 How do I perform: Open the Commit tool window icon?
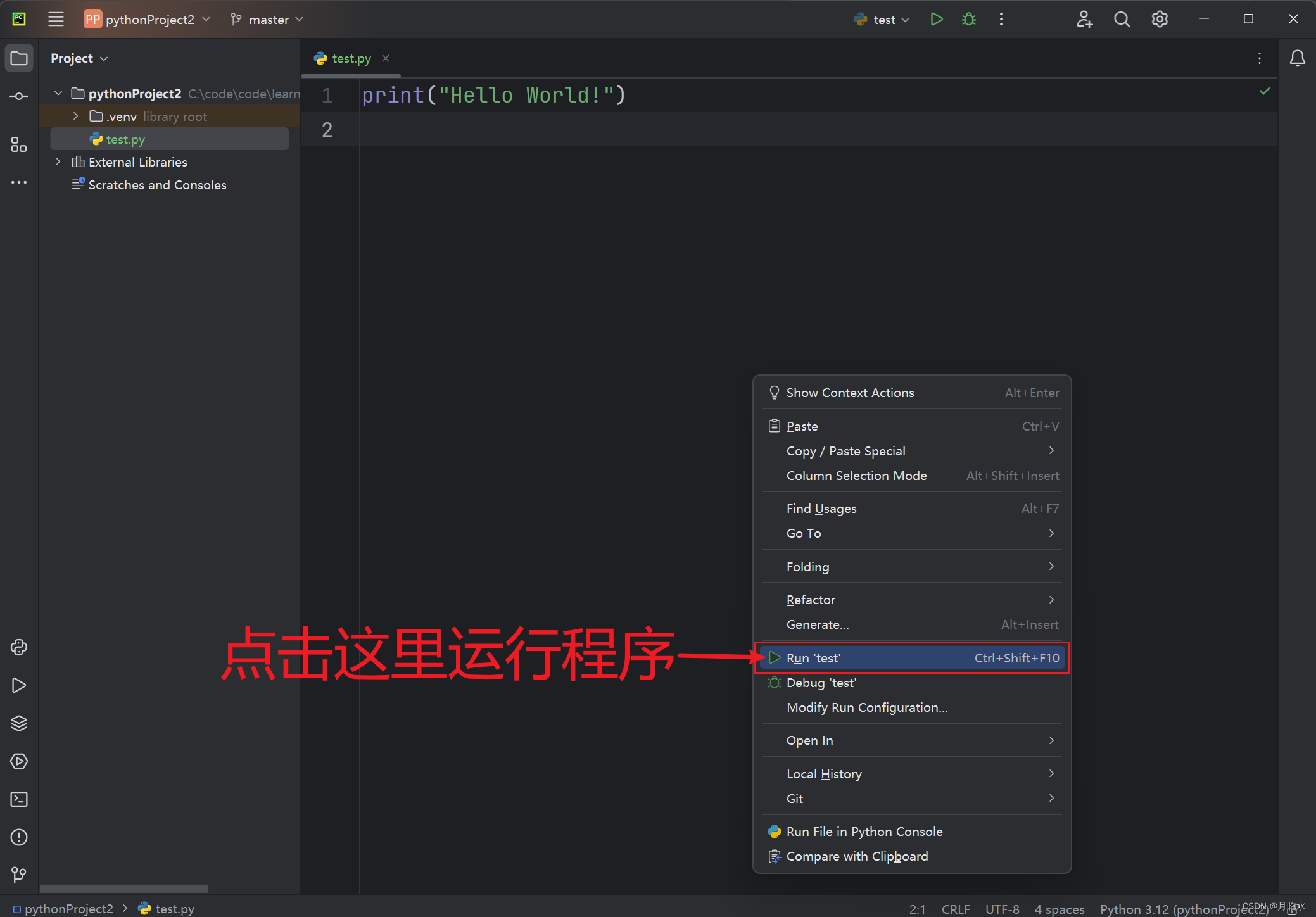pyautogui.click(x=19, y=96)
